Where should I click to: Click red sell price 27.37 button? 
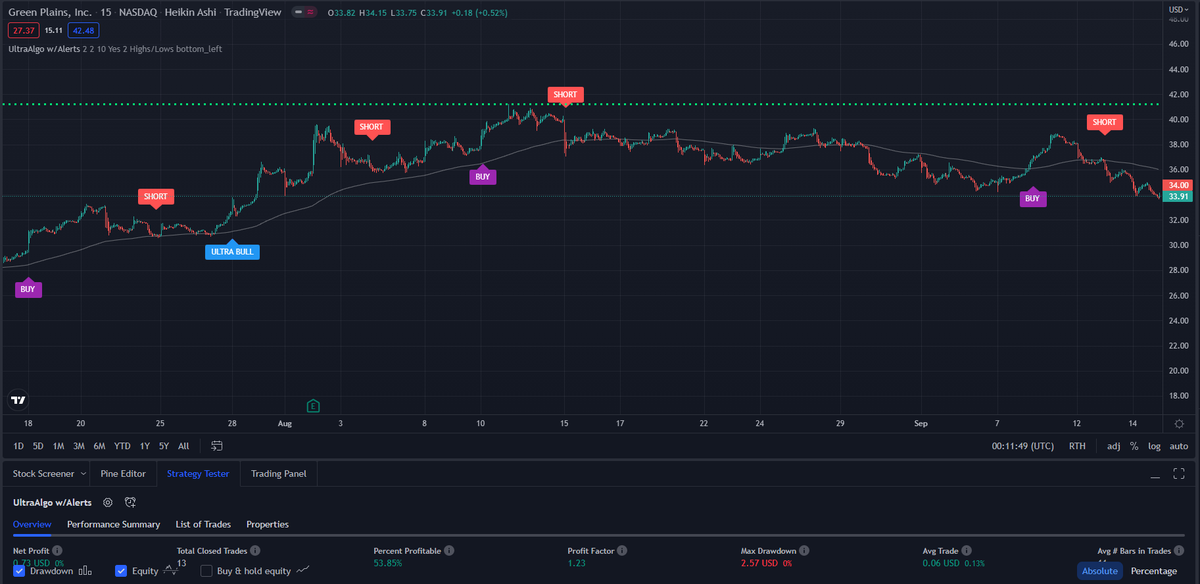tap(23, 30)
